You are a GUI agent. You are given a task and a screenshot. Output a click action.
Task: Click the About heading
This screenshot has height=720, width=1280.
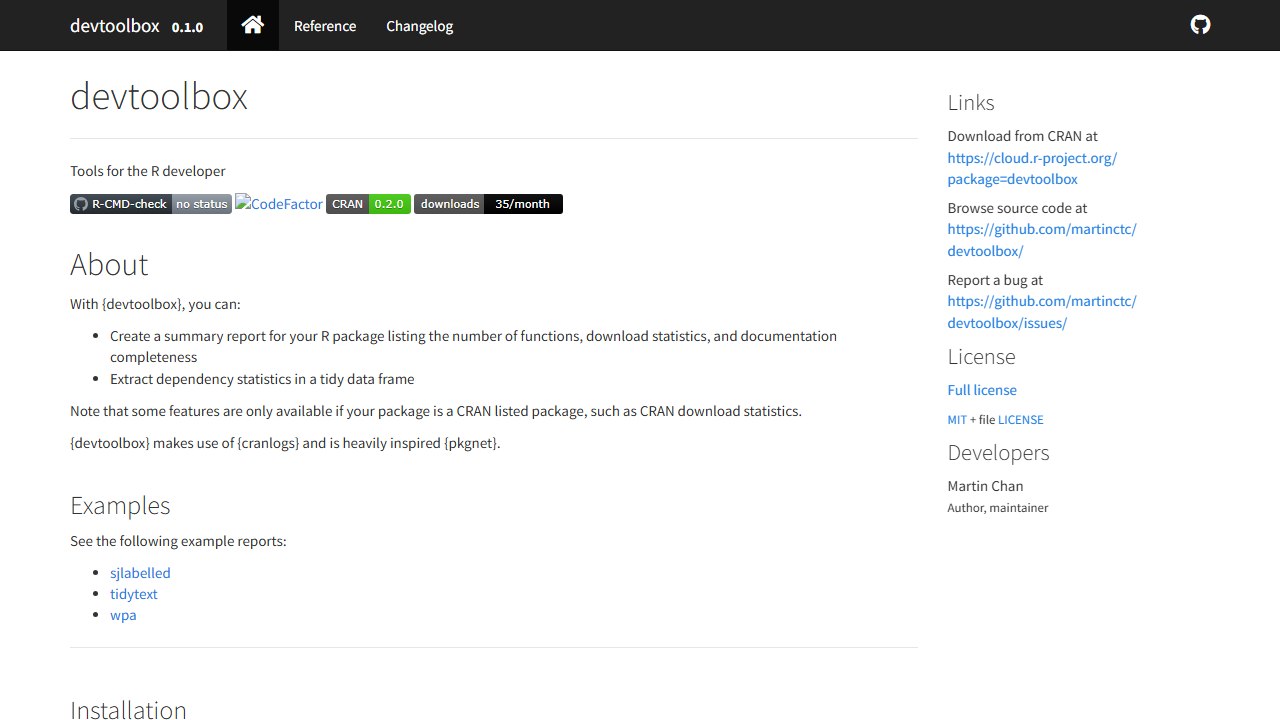(109, 265)
